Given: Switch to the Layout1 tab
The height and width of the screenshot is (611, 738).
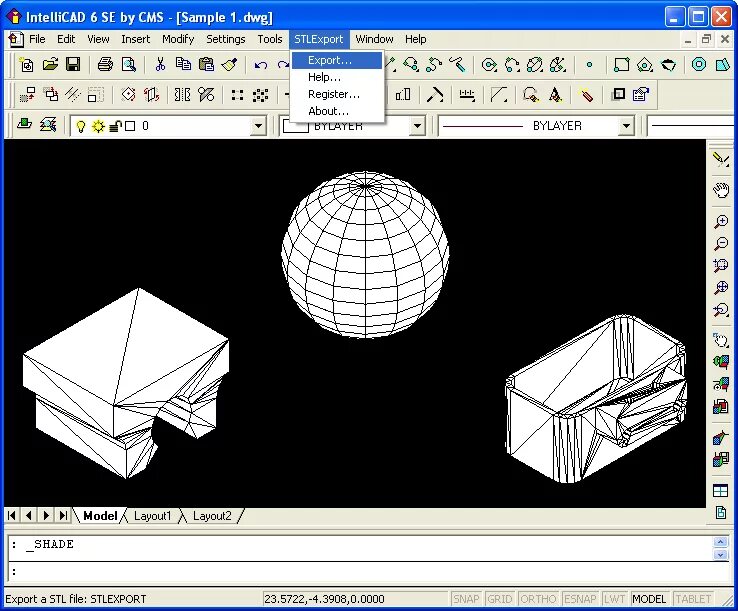Looking at the screenshot, I should pyautogui.click(x=152, y=516).
